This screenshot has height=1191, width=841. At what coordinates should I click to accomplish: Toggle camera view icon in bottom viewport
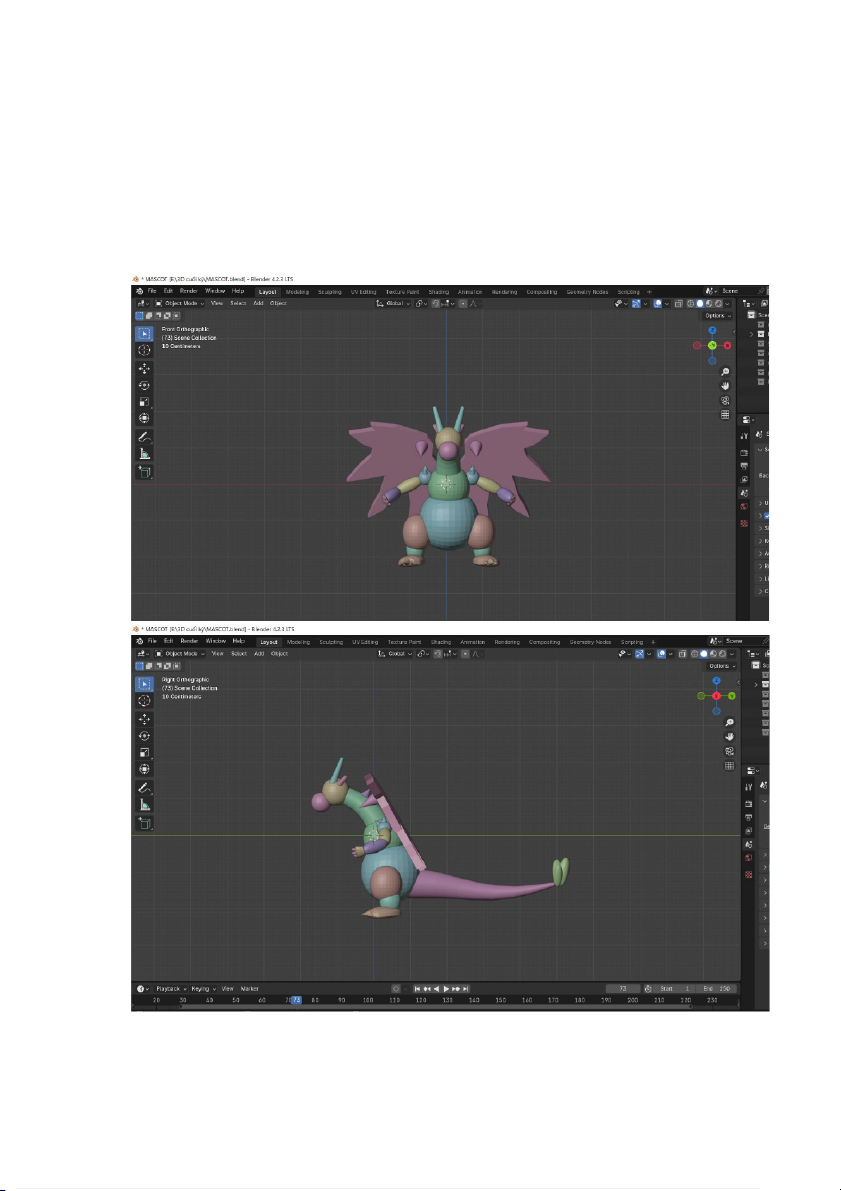[x=729, y=751]
